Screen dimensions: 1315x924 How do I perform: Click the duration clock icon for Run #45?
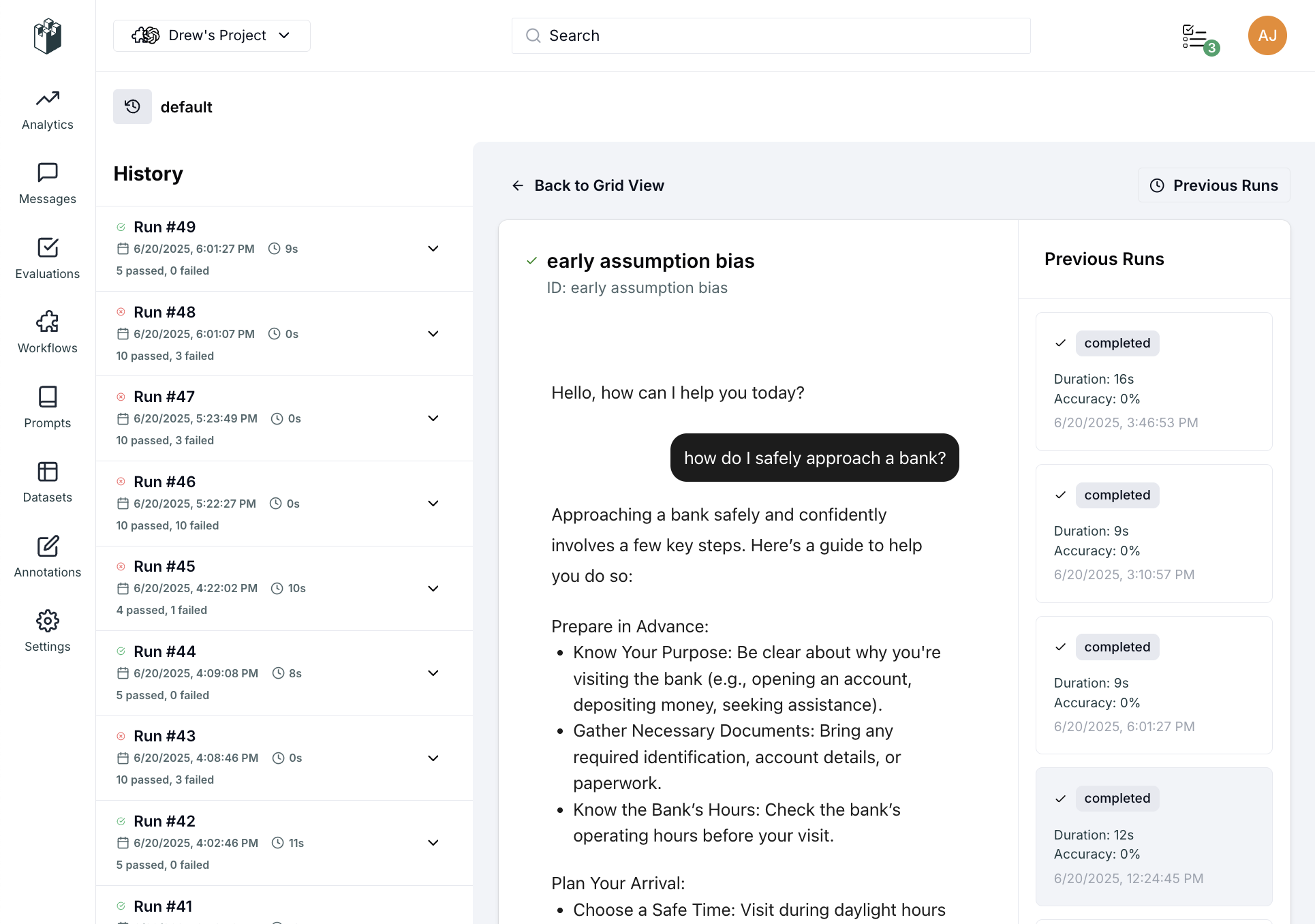[277, 588]
